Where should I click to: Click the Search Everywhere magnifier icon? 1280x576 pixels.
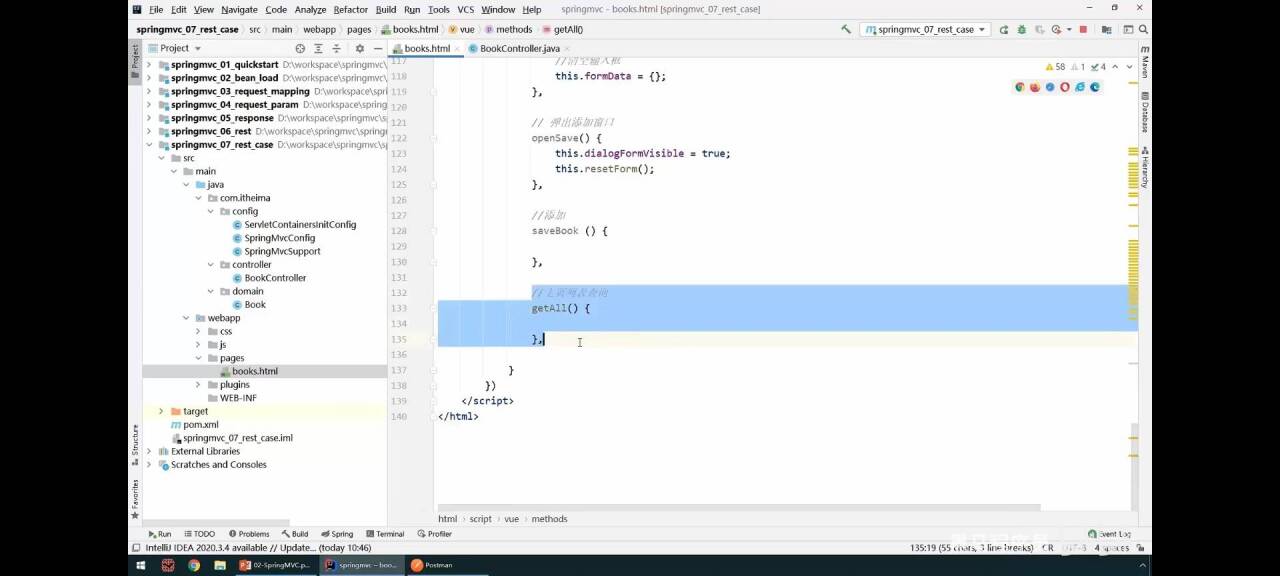pyautogui.click(x=1143, y=29)
